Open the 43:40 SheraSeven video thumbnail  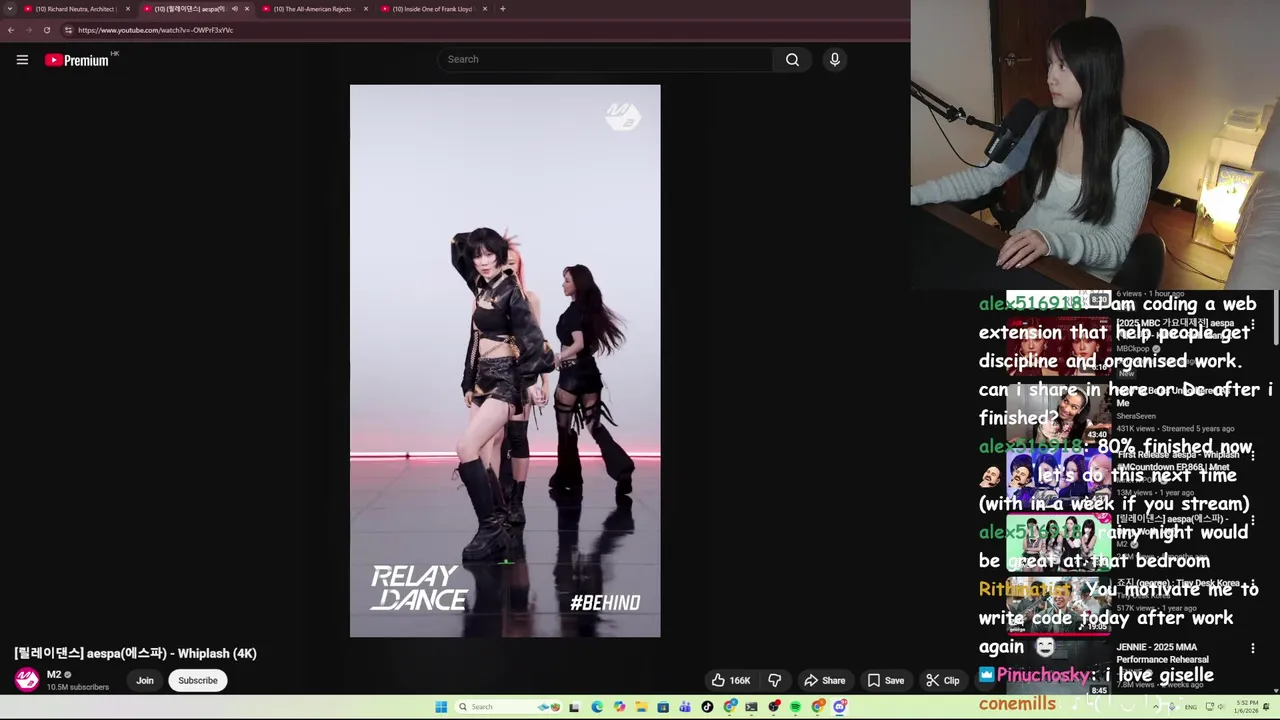click(1058, 412)
